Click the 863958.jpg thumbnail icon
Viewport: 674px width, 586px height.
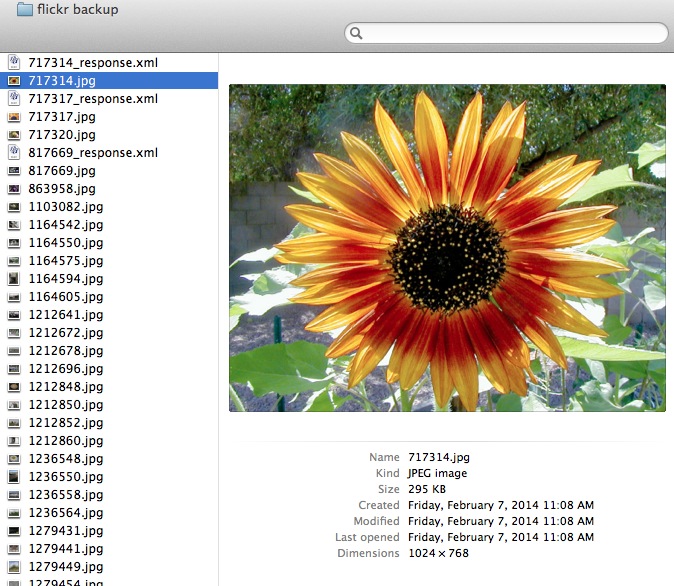pos(14,189)
